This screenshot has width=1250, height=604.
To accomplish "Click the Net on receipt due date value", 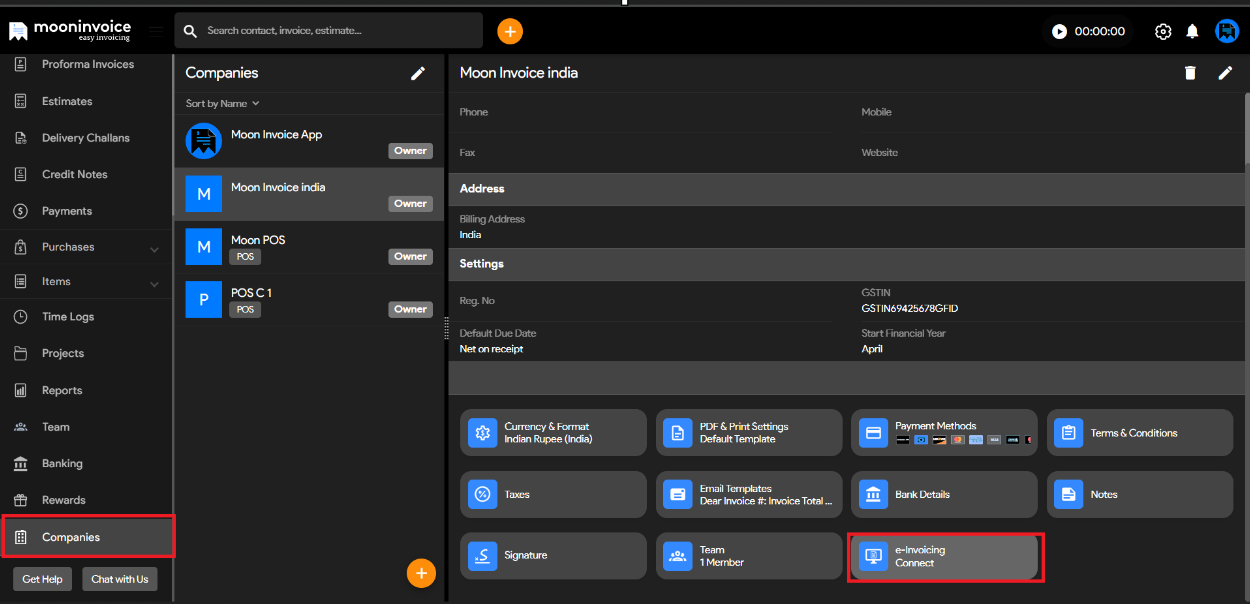I will coord(491,349).
